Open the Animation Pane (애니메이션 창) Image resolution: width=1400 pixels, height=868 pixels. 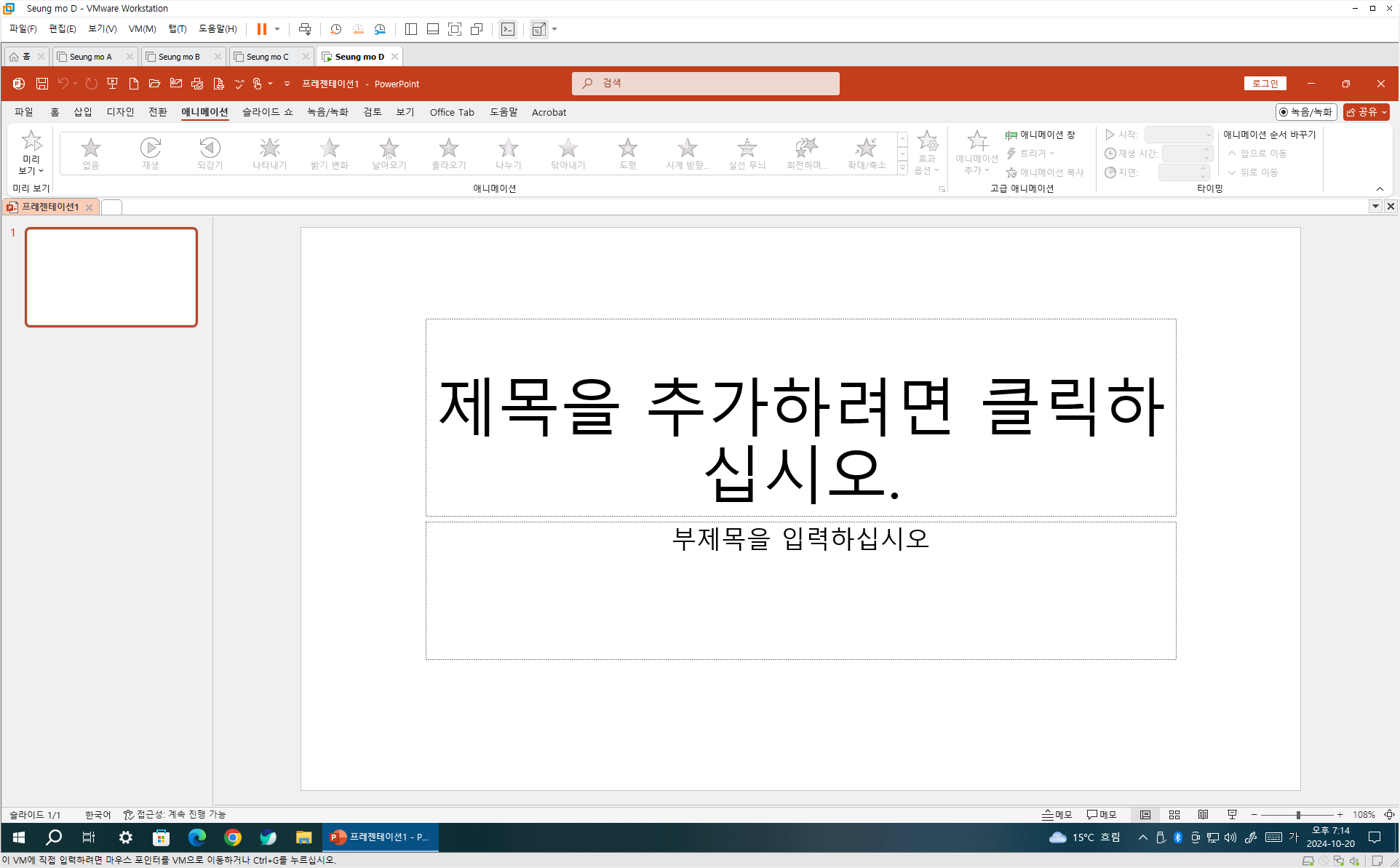1040,135
